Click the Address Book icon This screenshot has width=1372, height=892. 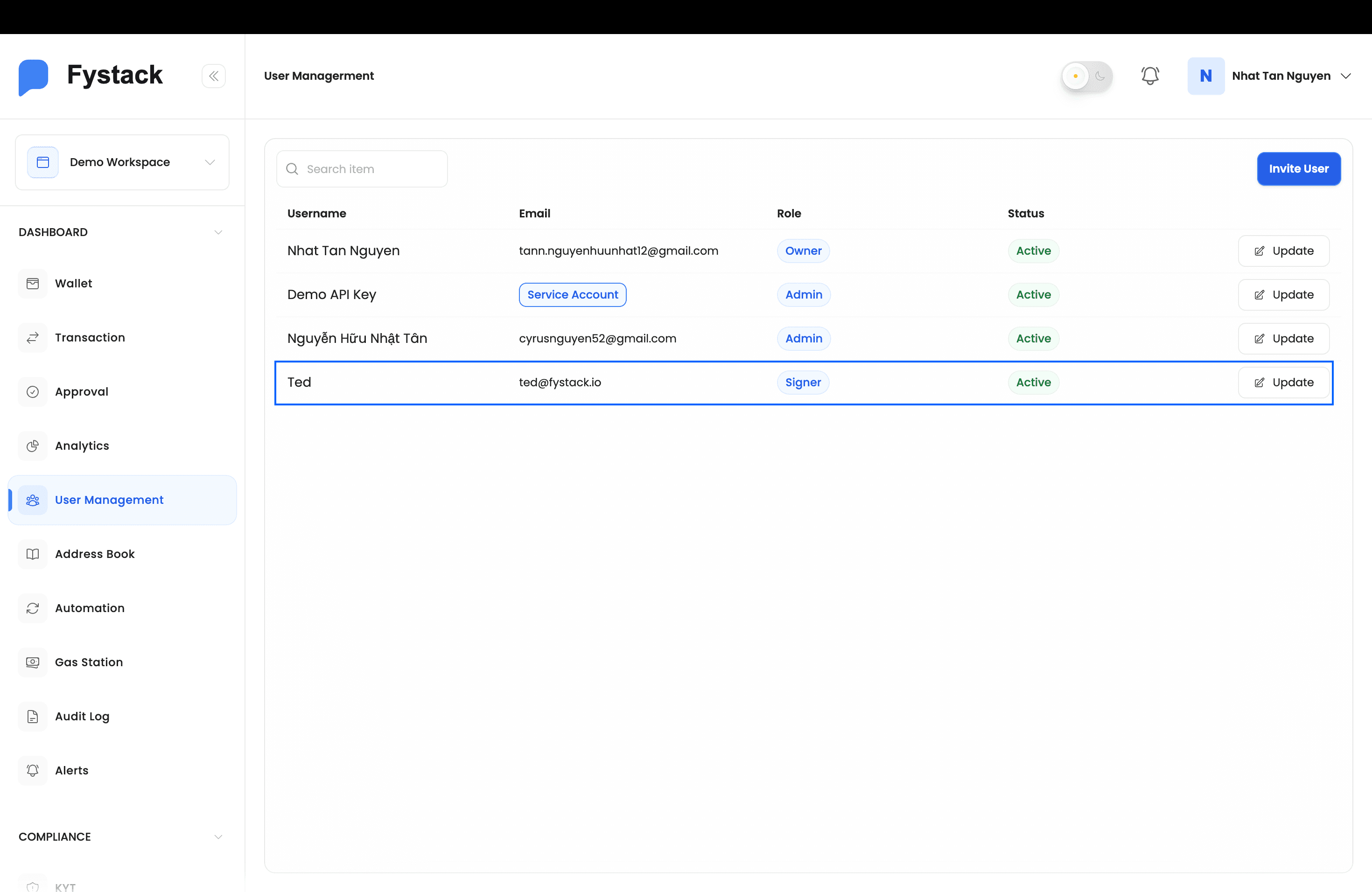tap(33, 554)
